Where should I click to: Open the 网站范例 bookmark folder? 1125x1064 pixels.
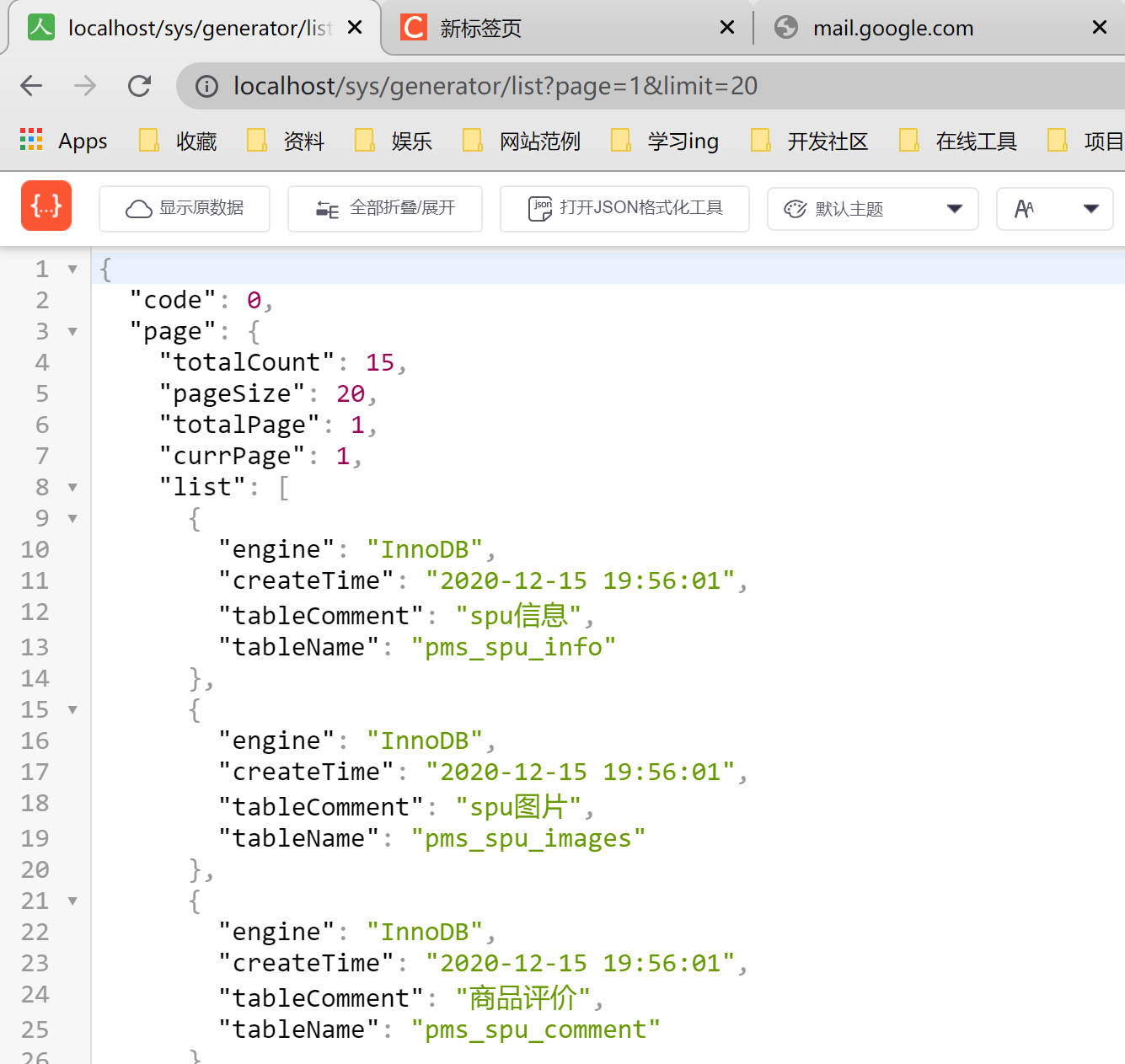[522, 141]
